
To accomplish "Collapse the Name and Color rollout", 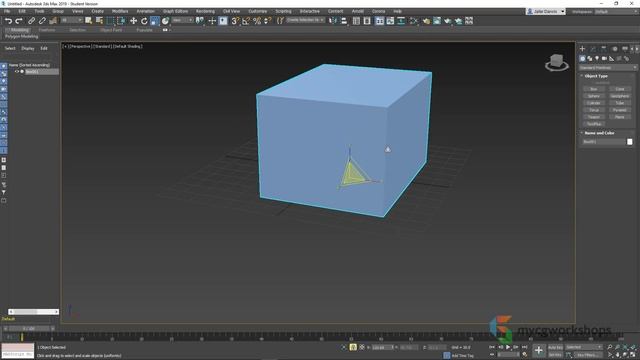I will 599,133.
